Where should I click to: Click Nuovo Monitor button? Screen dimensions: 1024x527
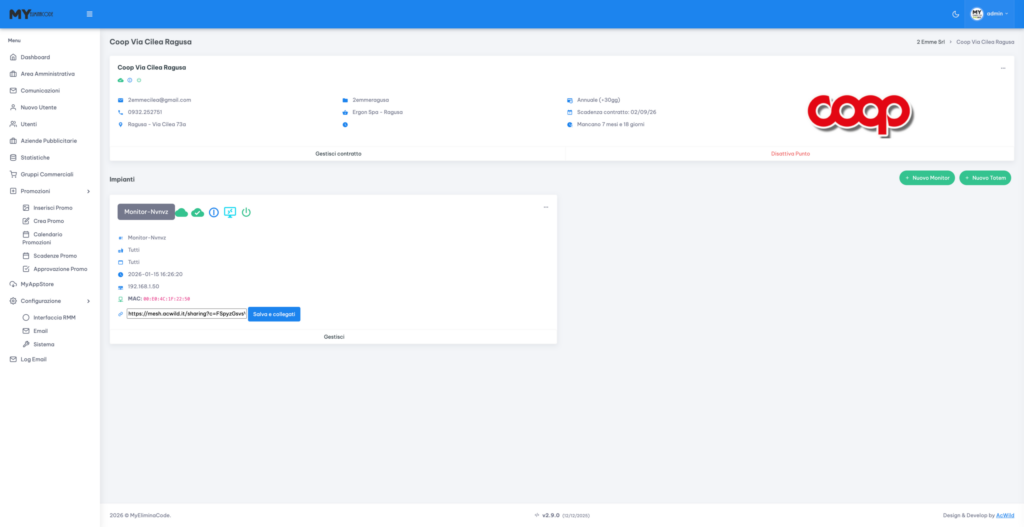927,178
